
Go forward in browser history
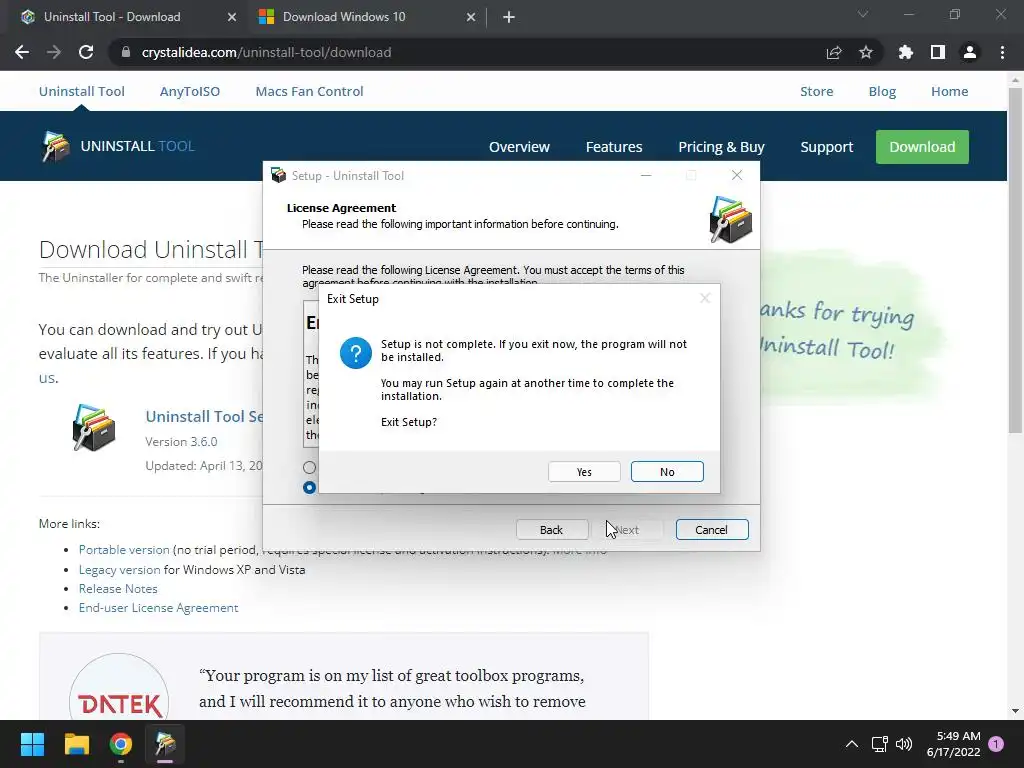tap(54, 52)
